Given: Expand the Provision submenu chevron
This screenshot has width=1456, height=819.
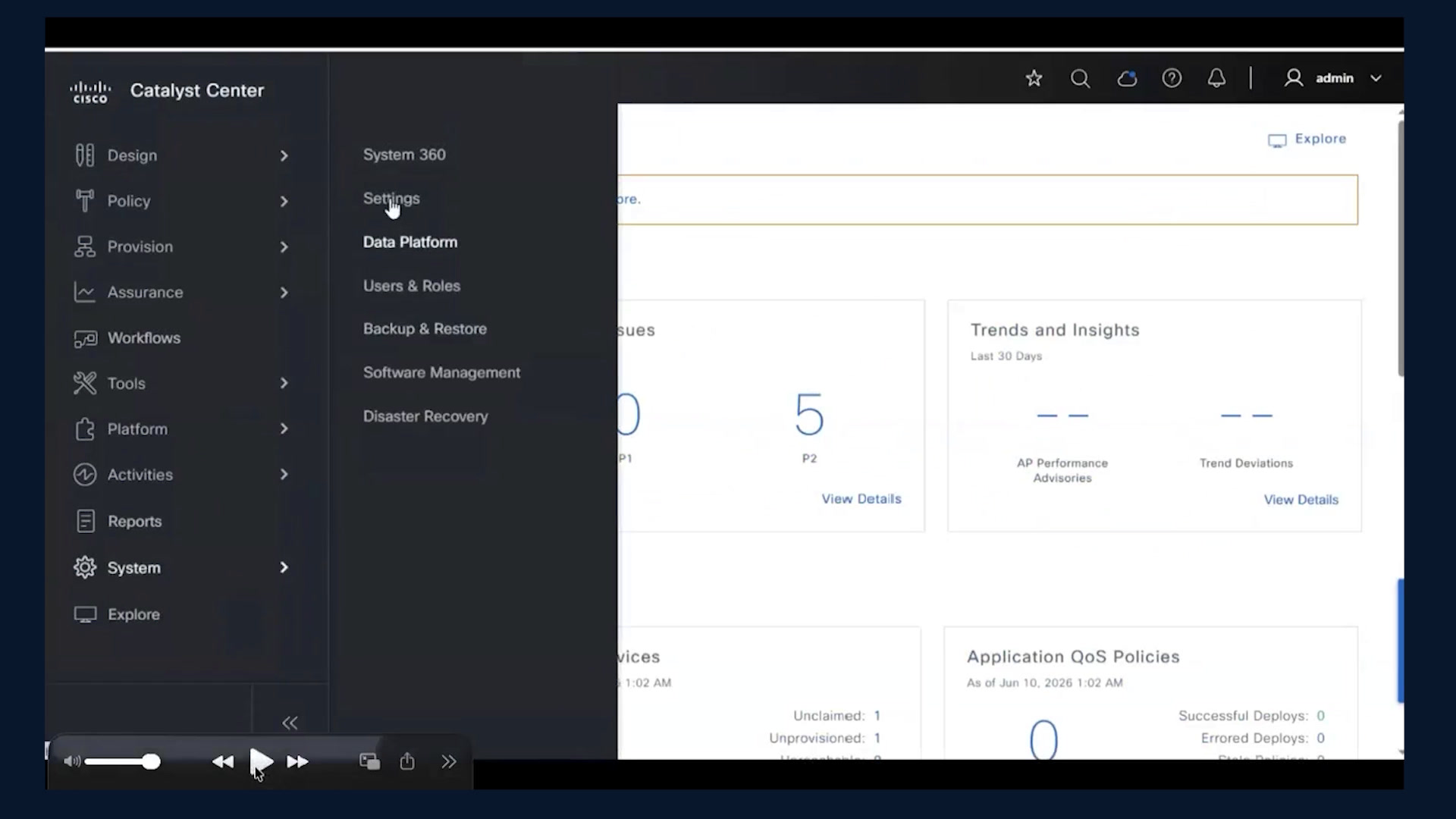Looking at the screenshot, I should pos(284,247).
